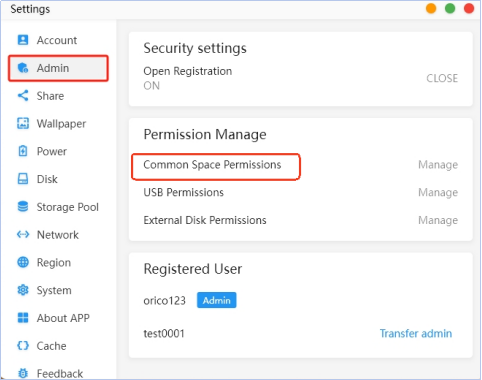
Task: Manage Common Space Permissions
Action: [438, 165]
